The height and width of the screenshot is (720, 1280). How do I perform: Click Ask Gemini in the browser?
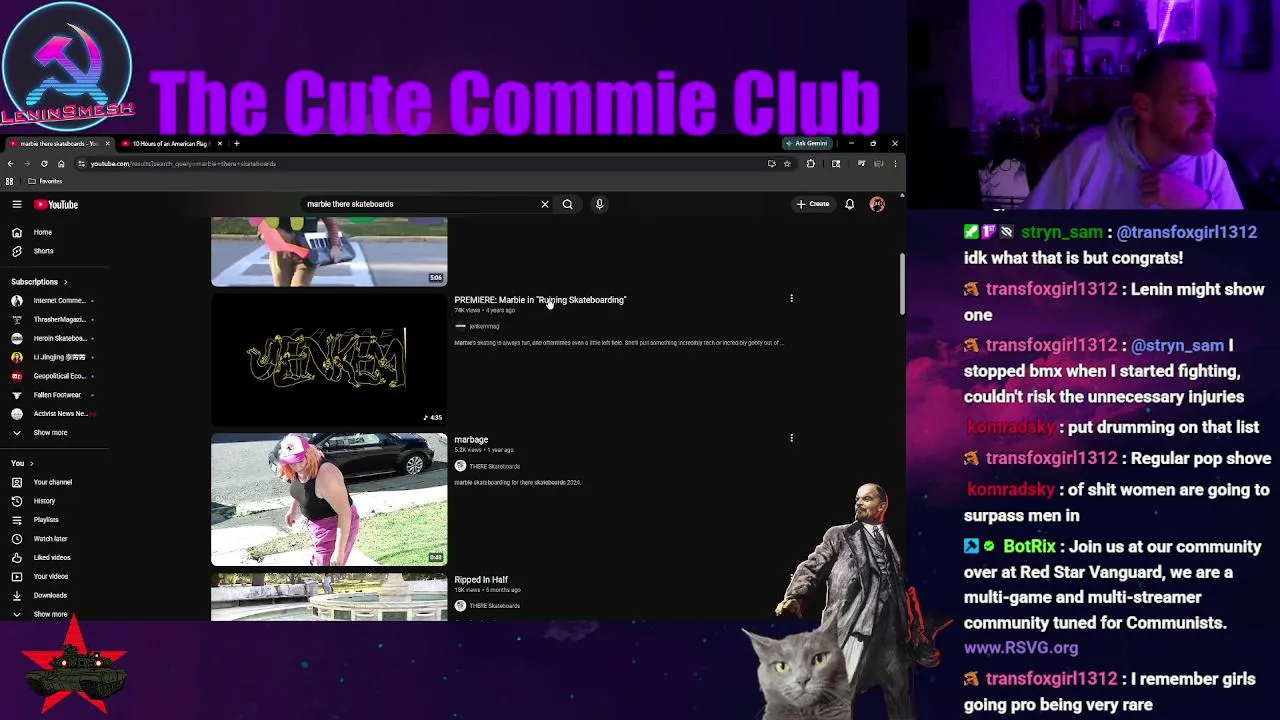click(x=806, y=144)
